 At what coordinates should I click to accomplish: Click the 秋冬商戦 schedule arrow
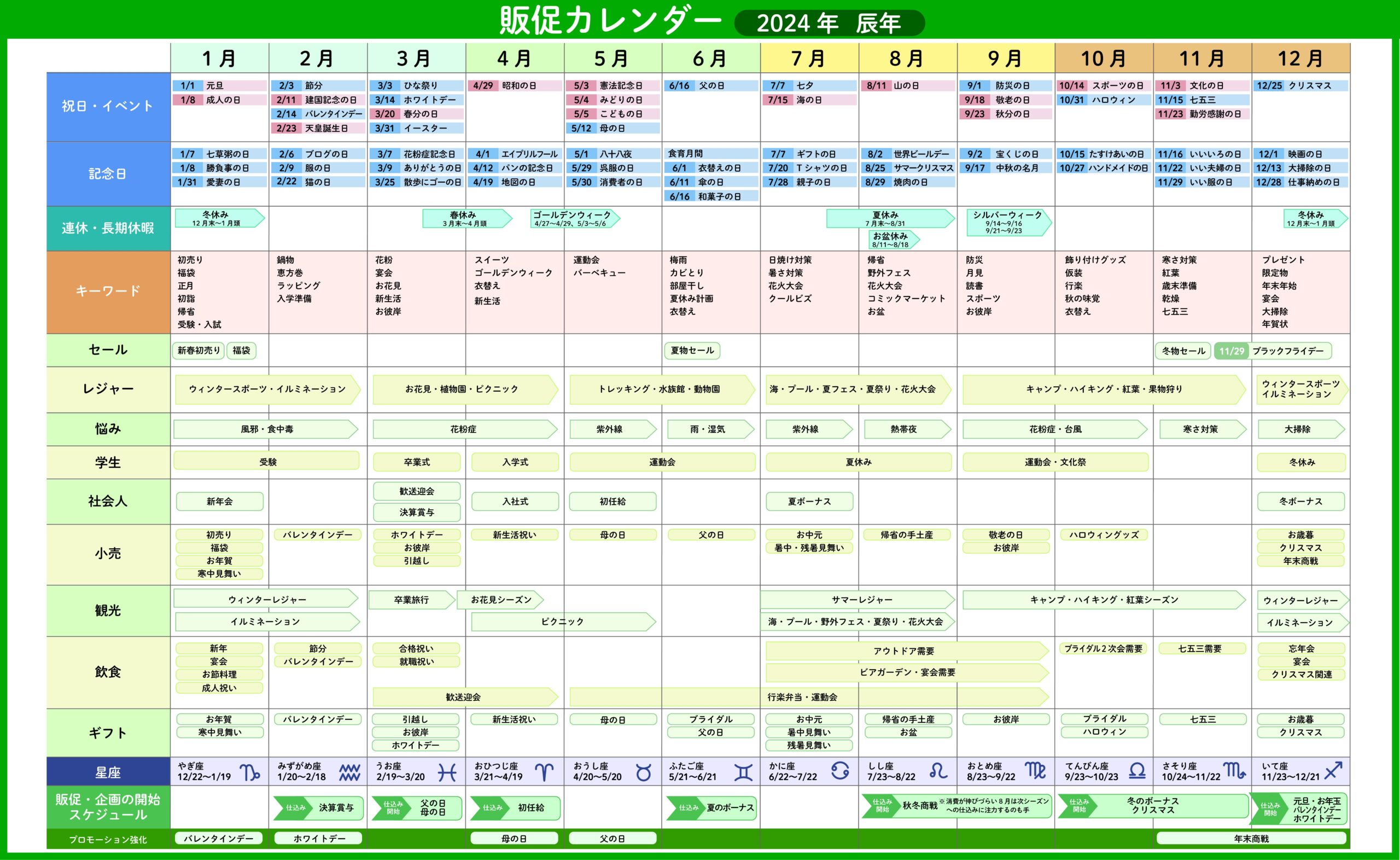pyautogui.click(x=957, y=806)
